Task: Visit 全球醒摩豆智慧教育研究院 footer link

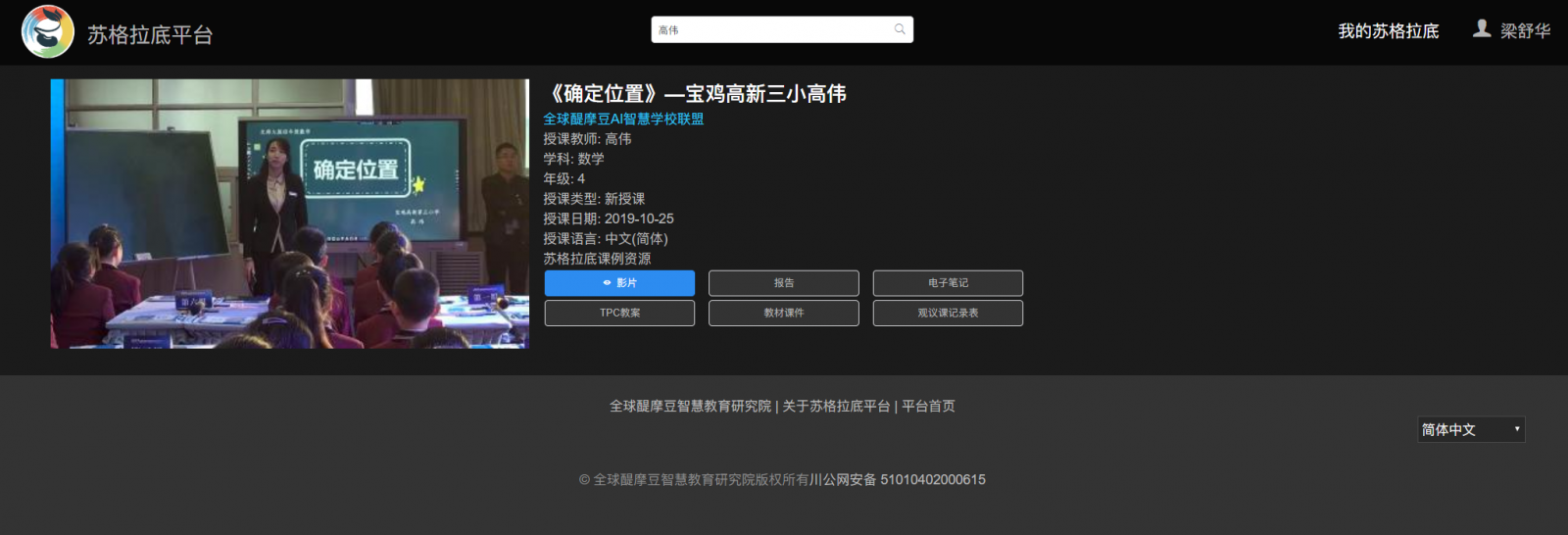Action: pyautogui.click(x=690, y=406)
